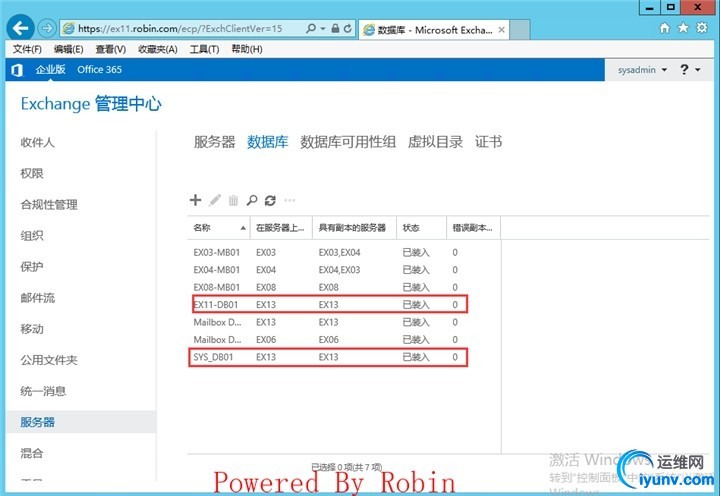Click the browser Forward arrow button
The image size is (720, 496).
click(46, 28)
